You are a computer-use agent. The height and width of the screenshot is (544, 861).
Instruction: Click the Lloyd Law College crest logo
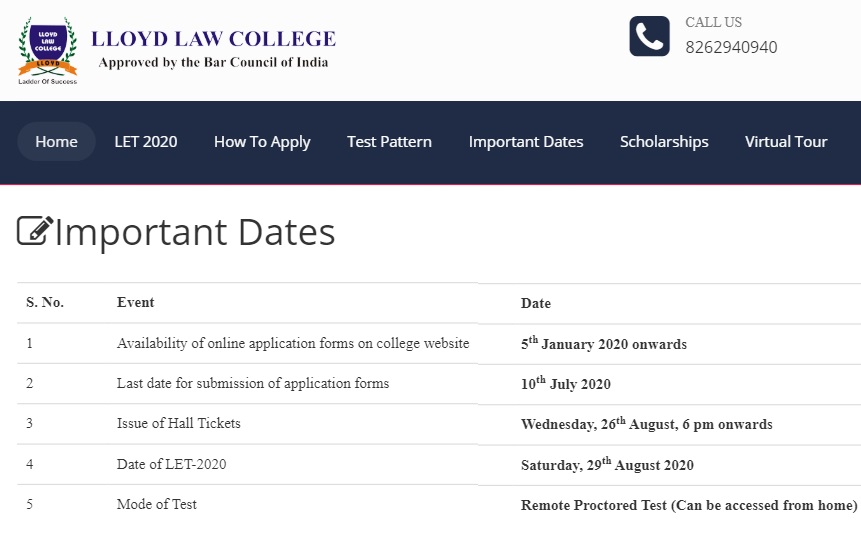point(47,50)
